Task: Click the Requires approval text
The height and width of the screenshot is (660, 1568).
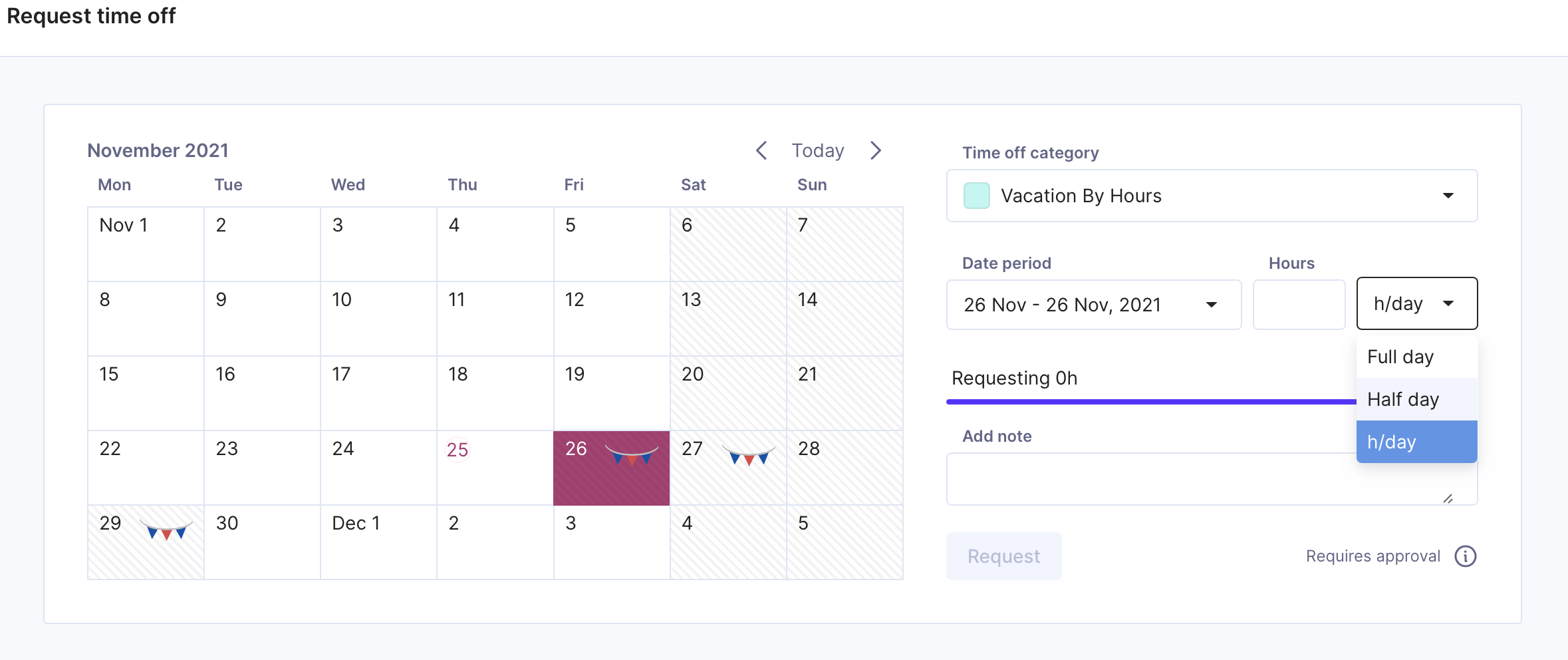Action: tap(1373, 556)
